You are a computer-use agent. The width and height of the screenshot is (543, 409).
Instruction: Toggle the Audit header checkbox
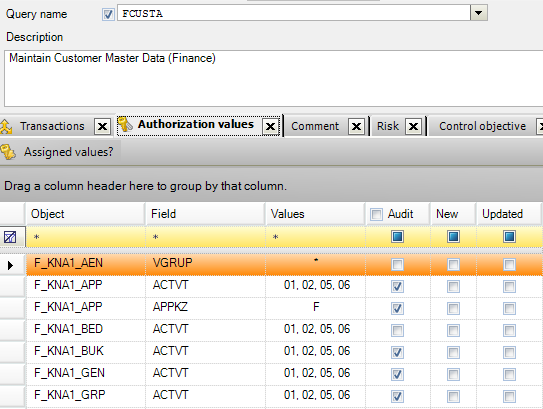click(376, 214)
